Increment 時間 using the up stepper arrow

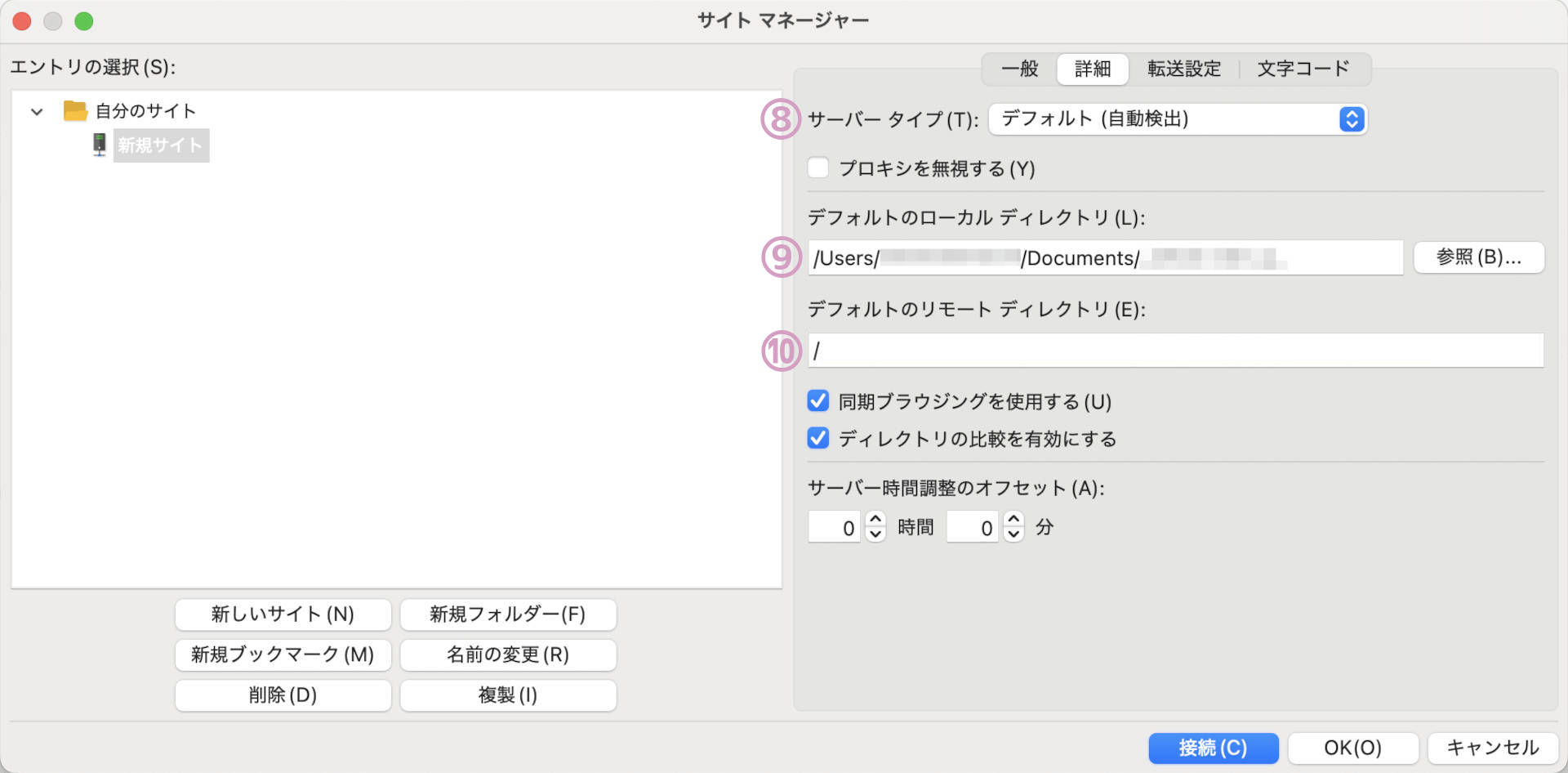[875, 520]
